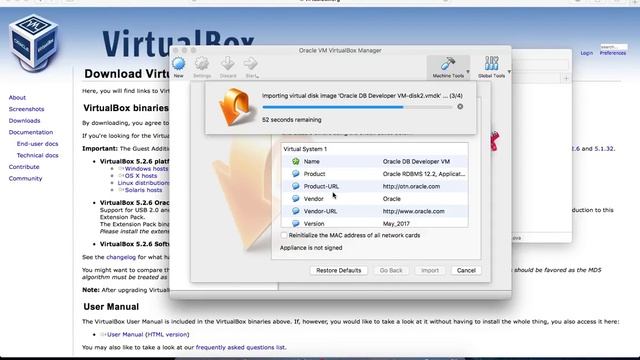Open the Community sidebar link
The image size is (640, 360).
point(25,178)
